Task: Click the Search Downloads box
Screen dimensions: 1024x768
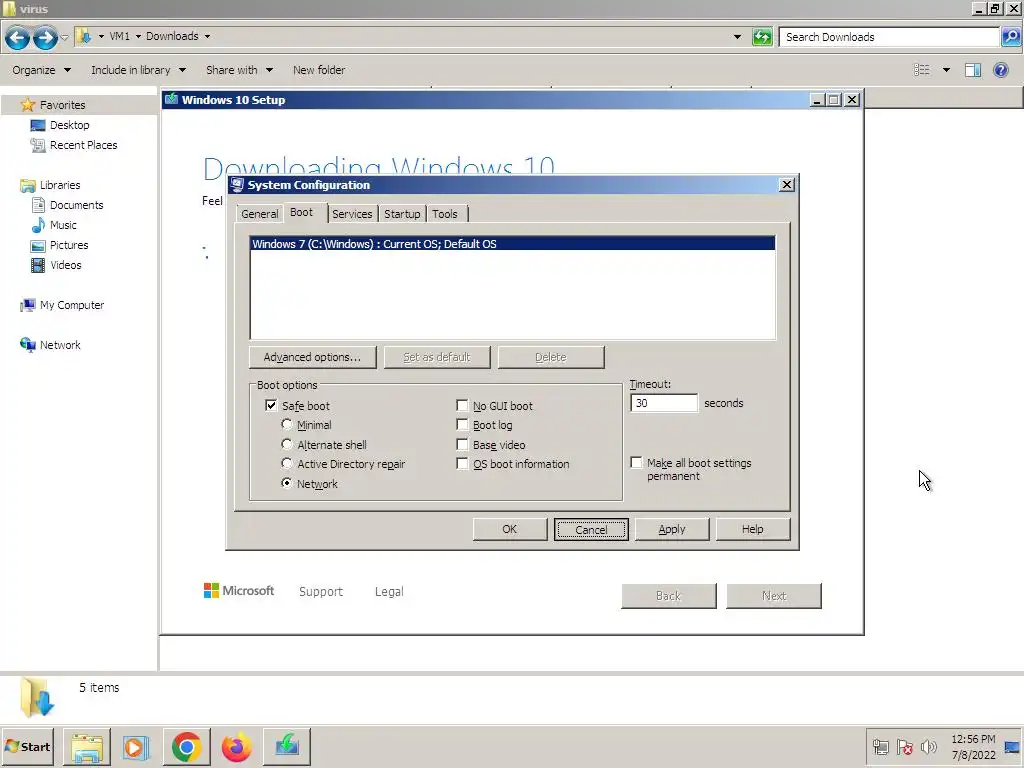Action: point(889,37)
